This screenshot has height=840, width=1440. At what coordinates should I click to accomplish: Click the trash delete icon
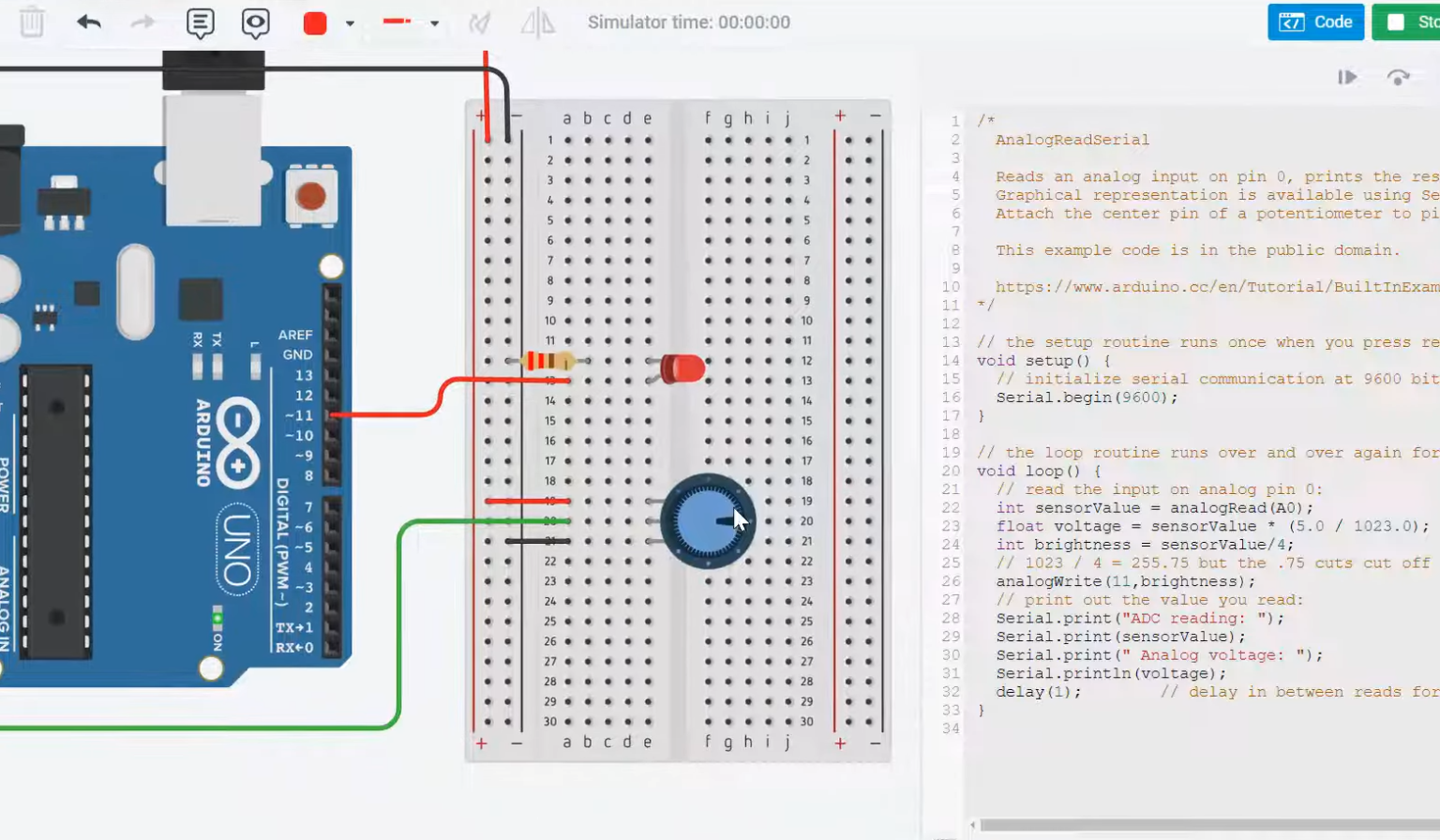pyautogui.click(x=32, y=22)
